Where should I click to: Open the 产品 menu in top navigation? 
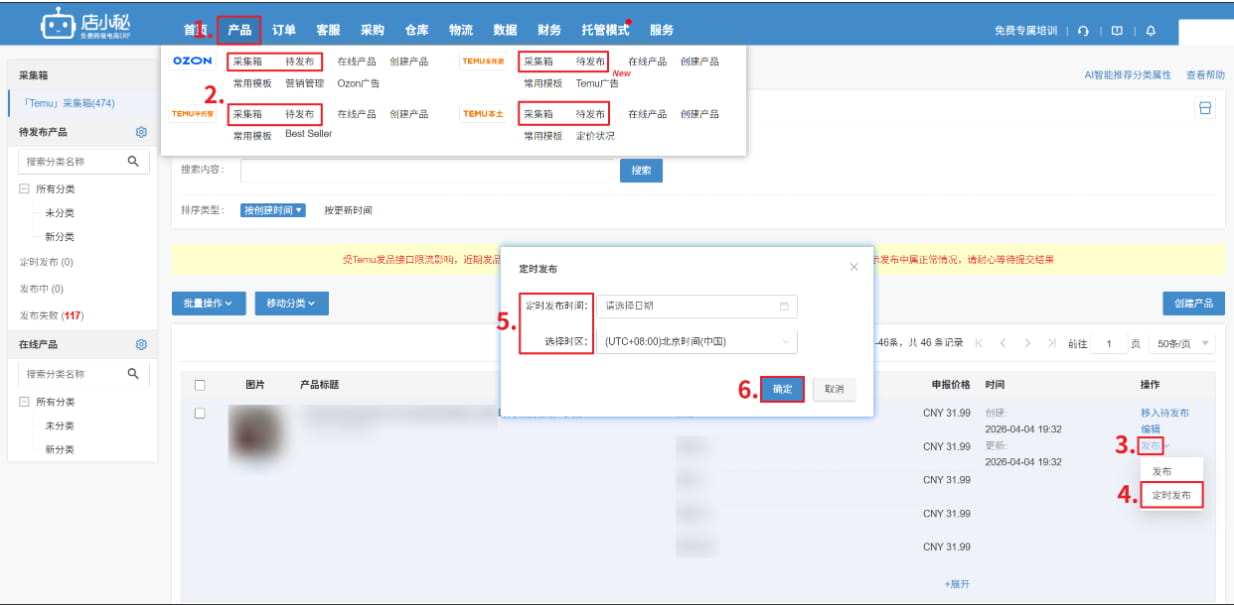click(239, 30)
